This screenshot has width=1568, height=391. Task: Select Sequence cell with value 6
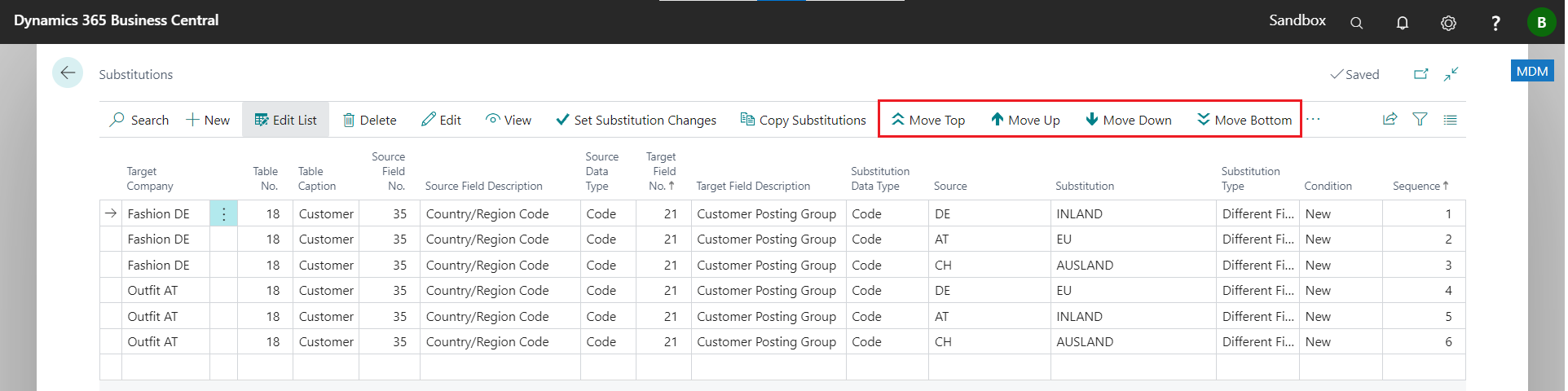1424,341
